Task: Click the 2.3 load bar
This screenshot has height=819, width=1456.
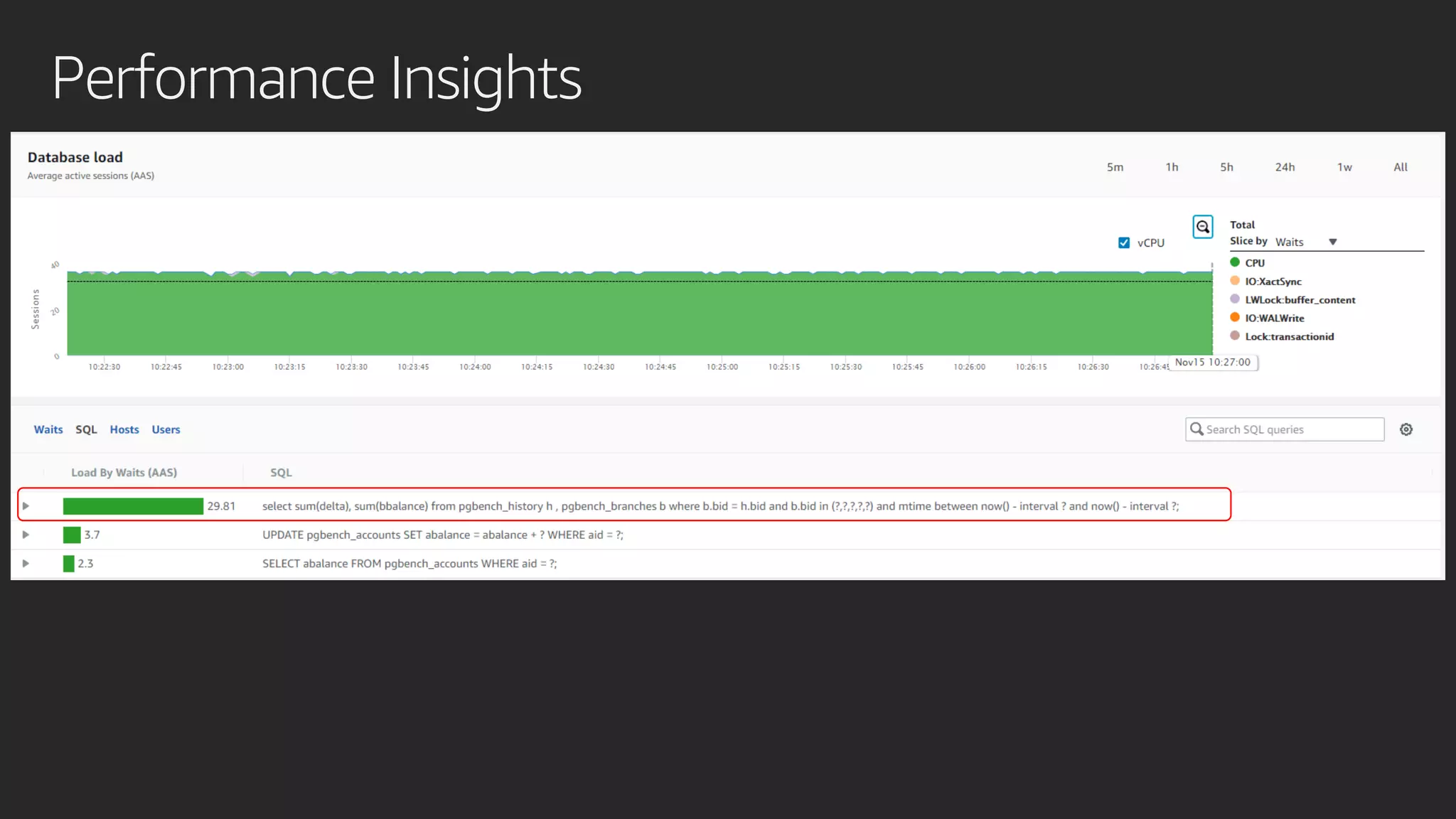Action: [x=69, y=564]
